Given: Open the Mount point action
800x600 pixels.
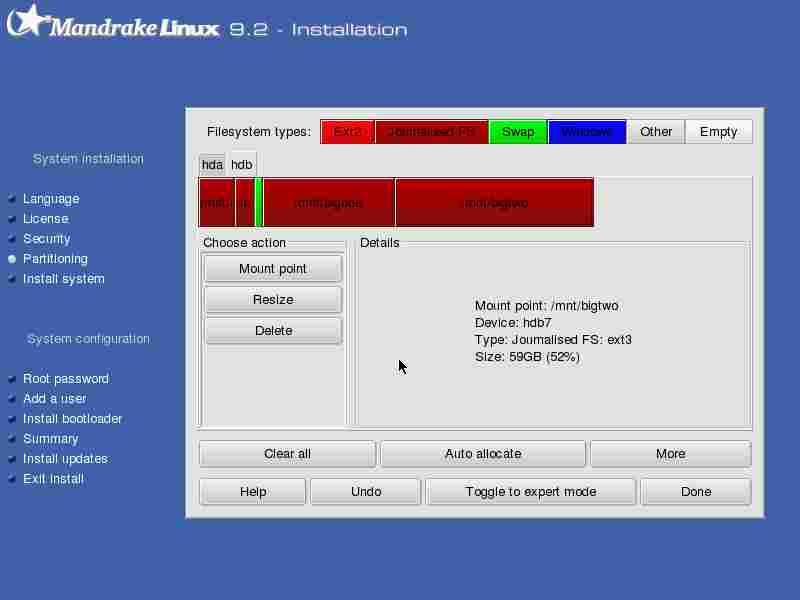Looking at the screenshot, I should 273,268.
